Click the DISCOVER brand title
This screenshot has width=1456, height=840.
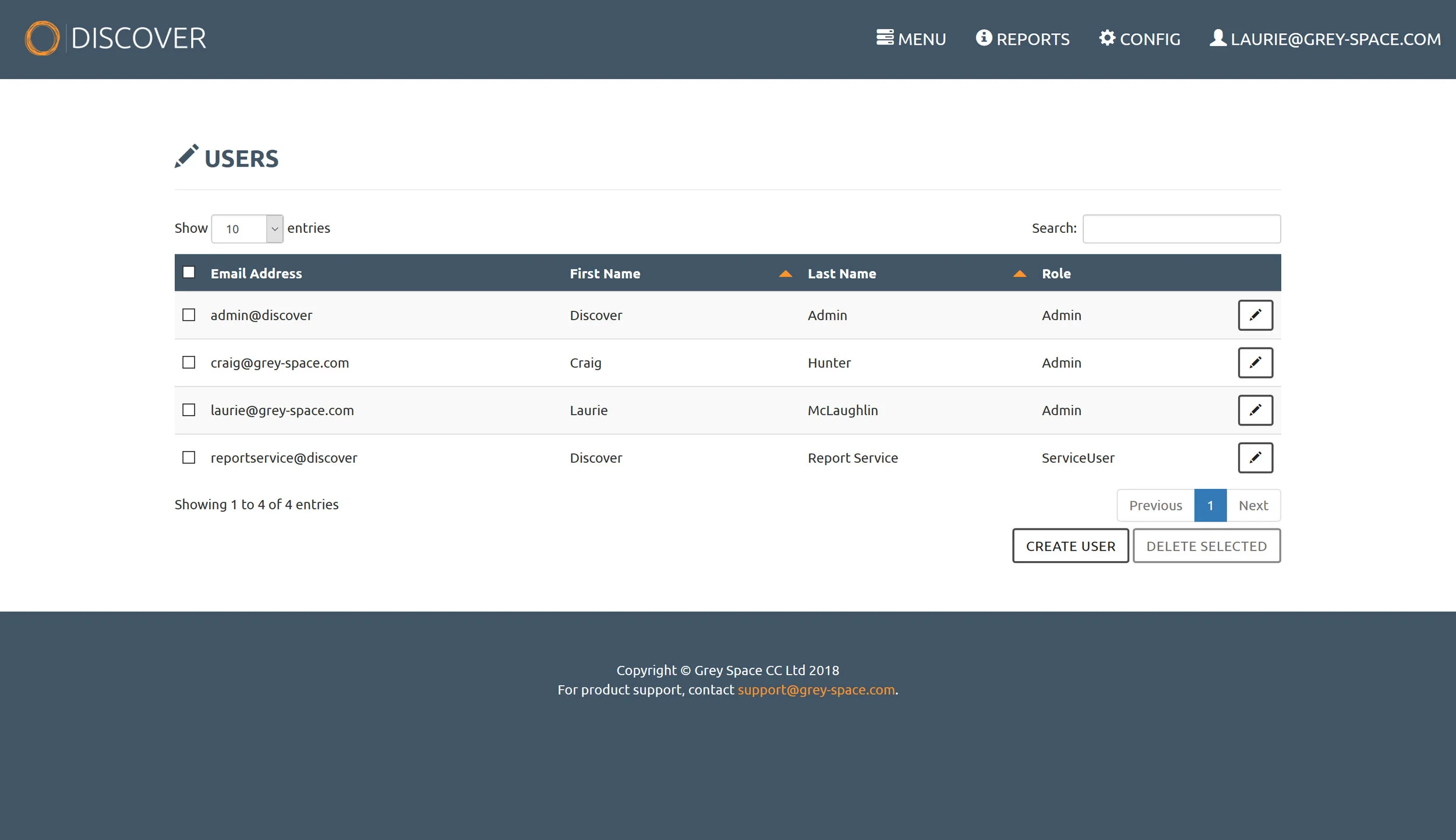click(139, 38)
